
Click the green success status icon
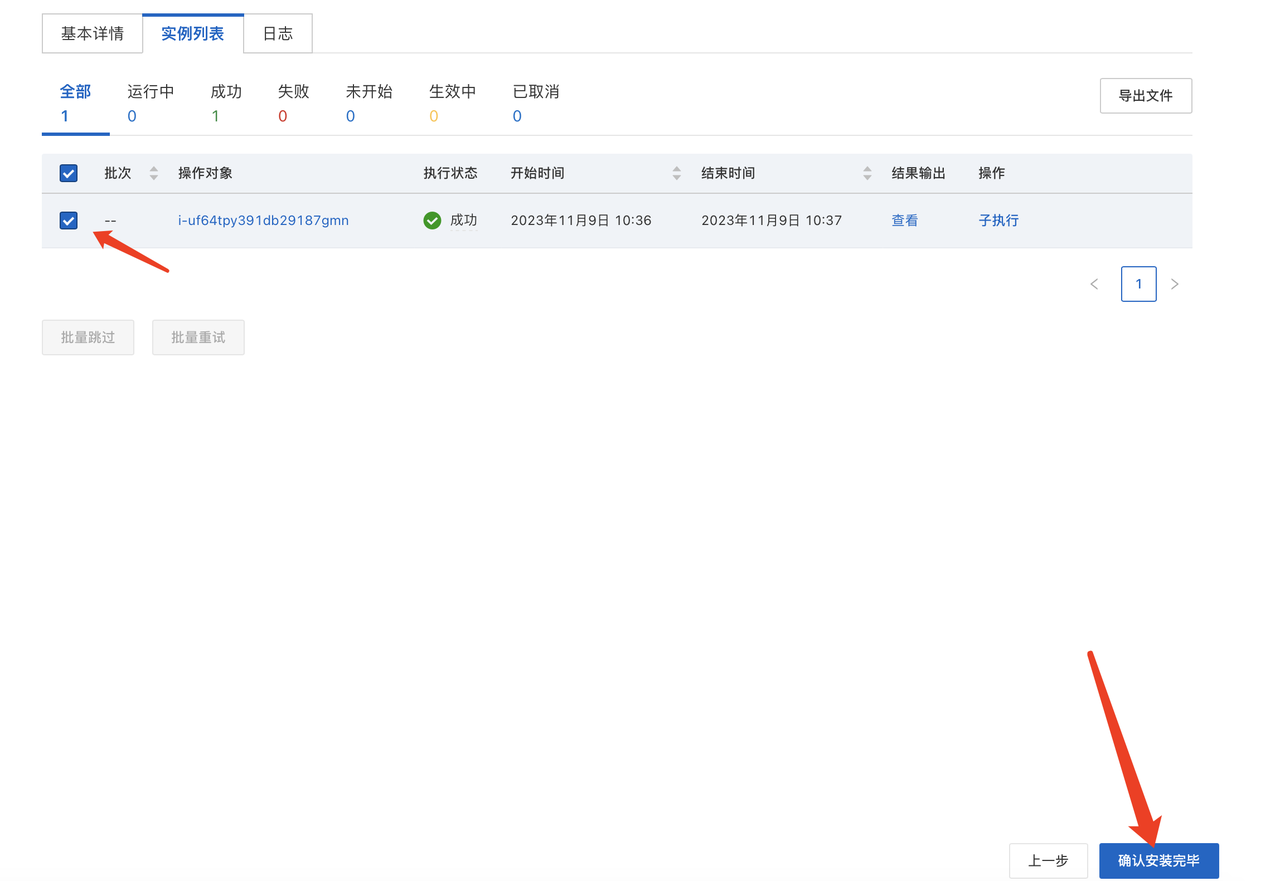(432, 220)
